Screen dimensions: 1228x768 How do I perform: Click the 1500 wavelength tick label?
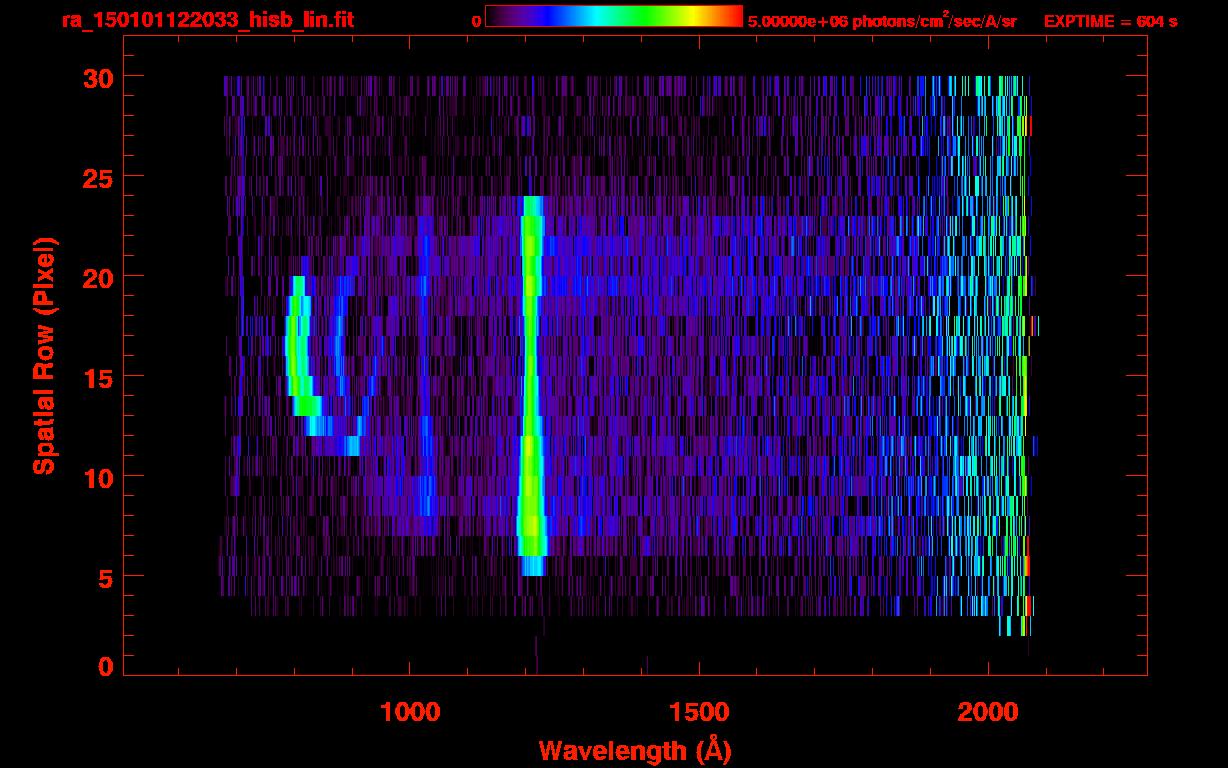pyautogui.click(x=699, y=712)
